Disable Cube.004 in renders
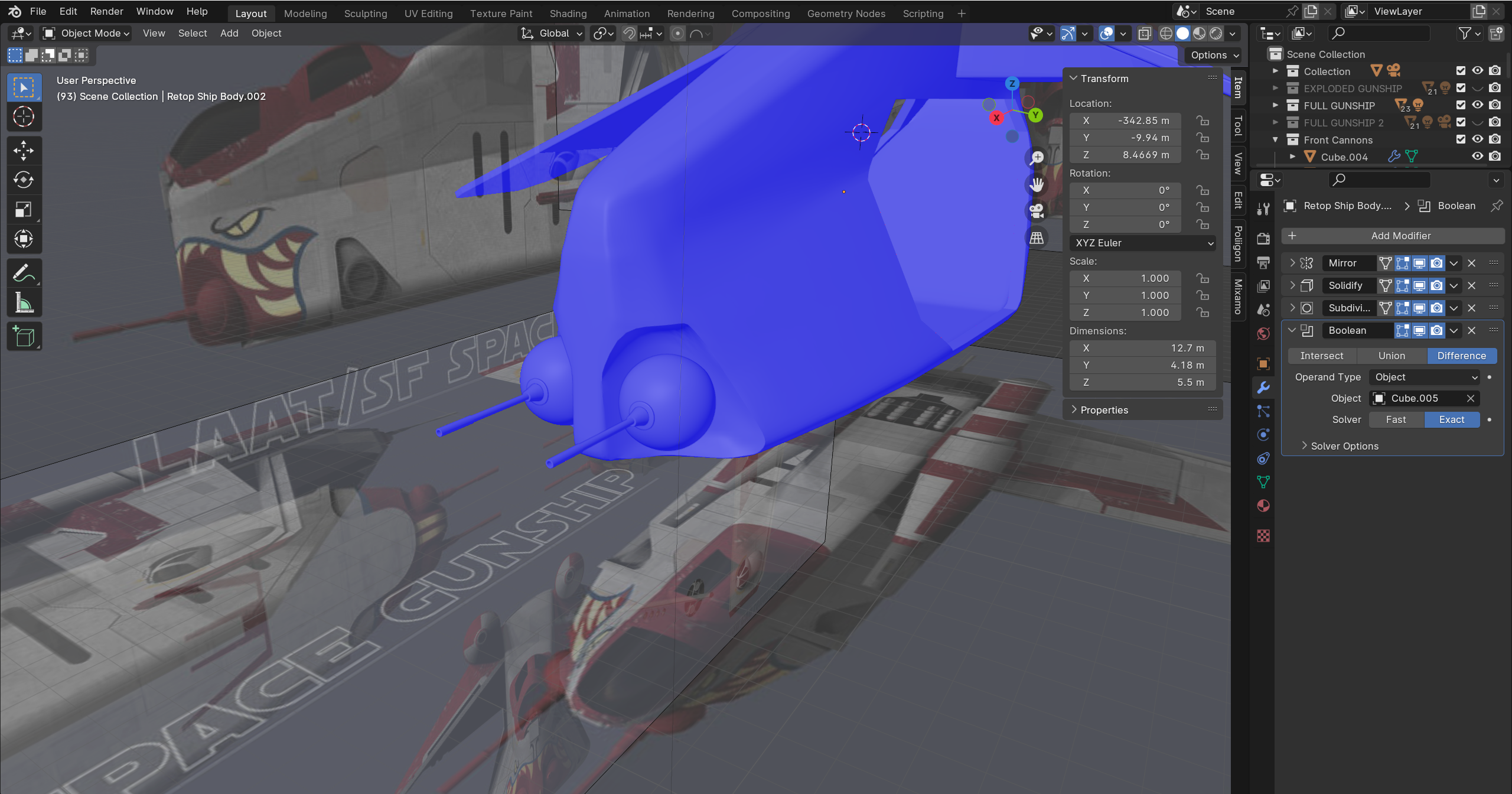Screen dimensions: 1512x794 (x=1495, y=157)
